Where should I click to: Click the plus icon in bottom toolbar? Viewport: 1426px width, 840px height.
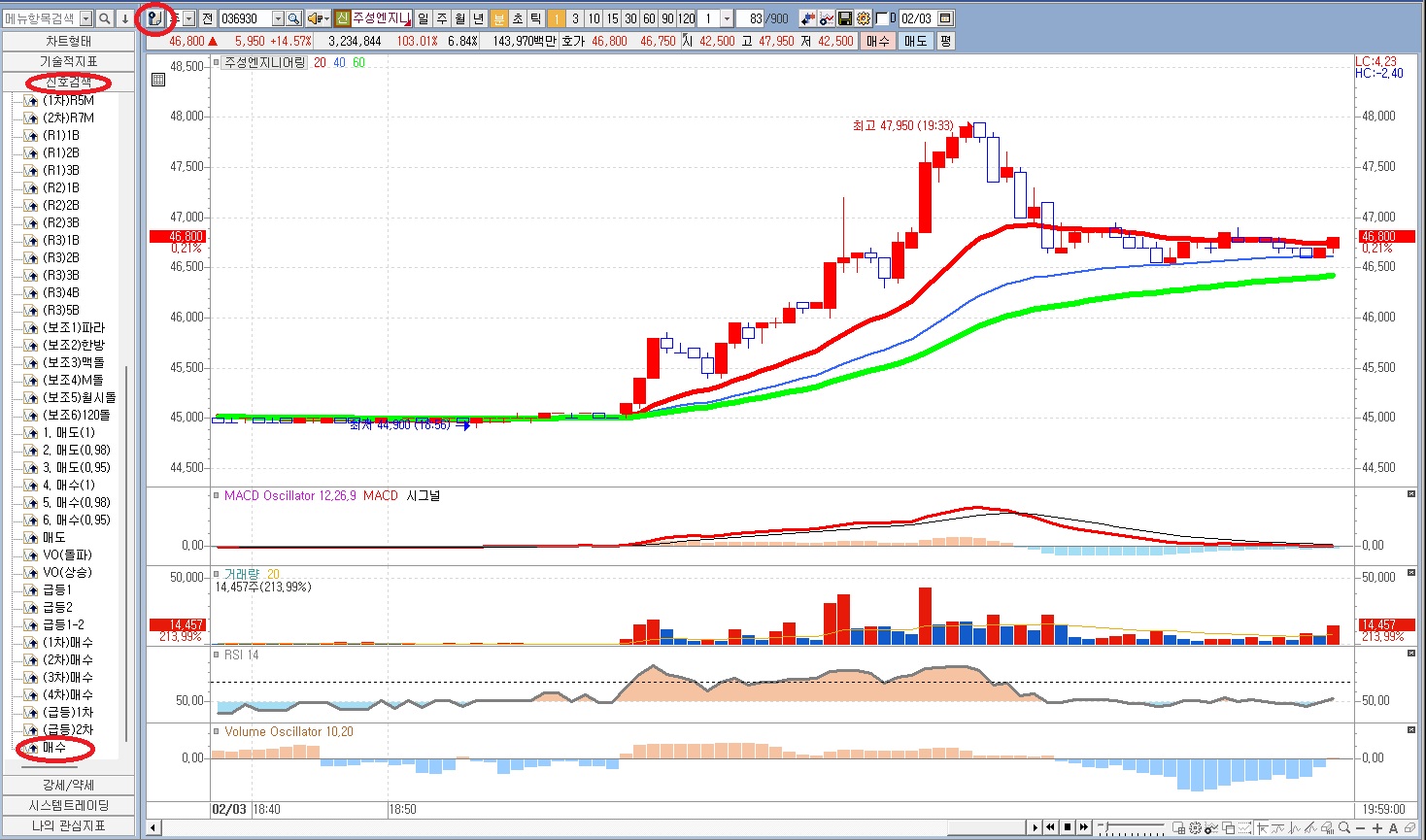pyautogui.click(x=1377, y=828)
